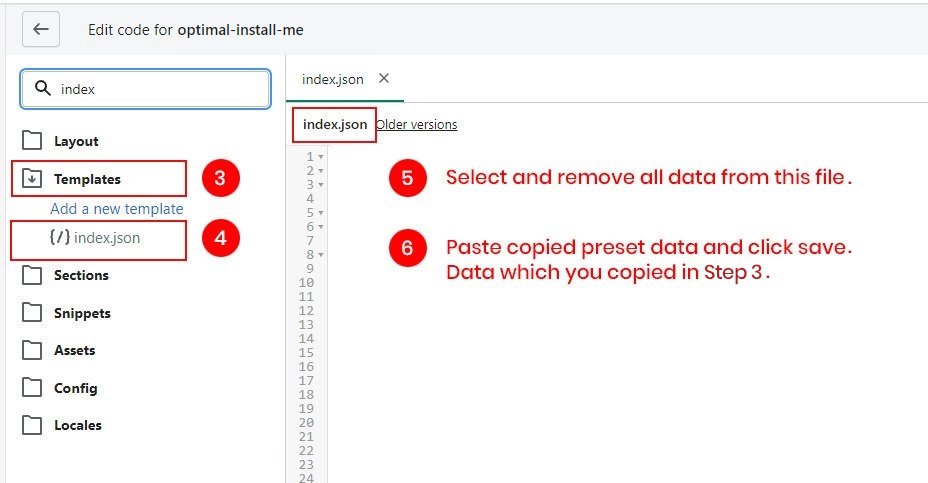Viewport: 928px width, 483px height.
Task: Expand the Sections folder label
Action: 81,275
